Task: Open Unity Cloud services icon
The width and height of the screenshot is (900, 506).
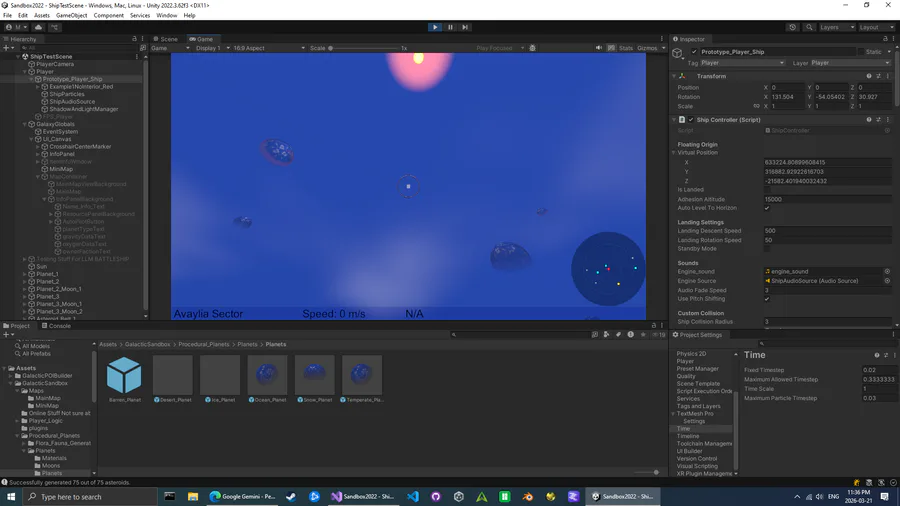Action: tap(38, 27)
